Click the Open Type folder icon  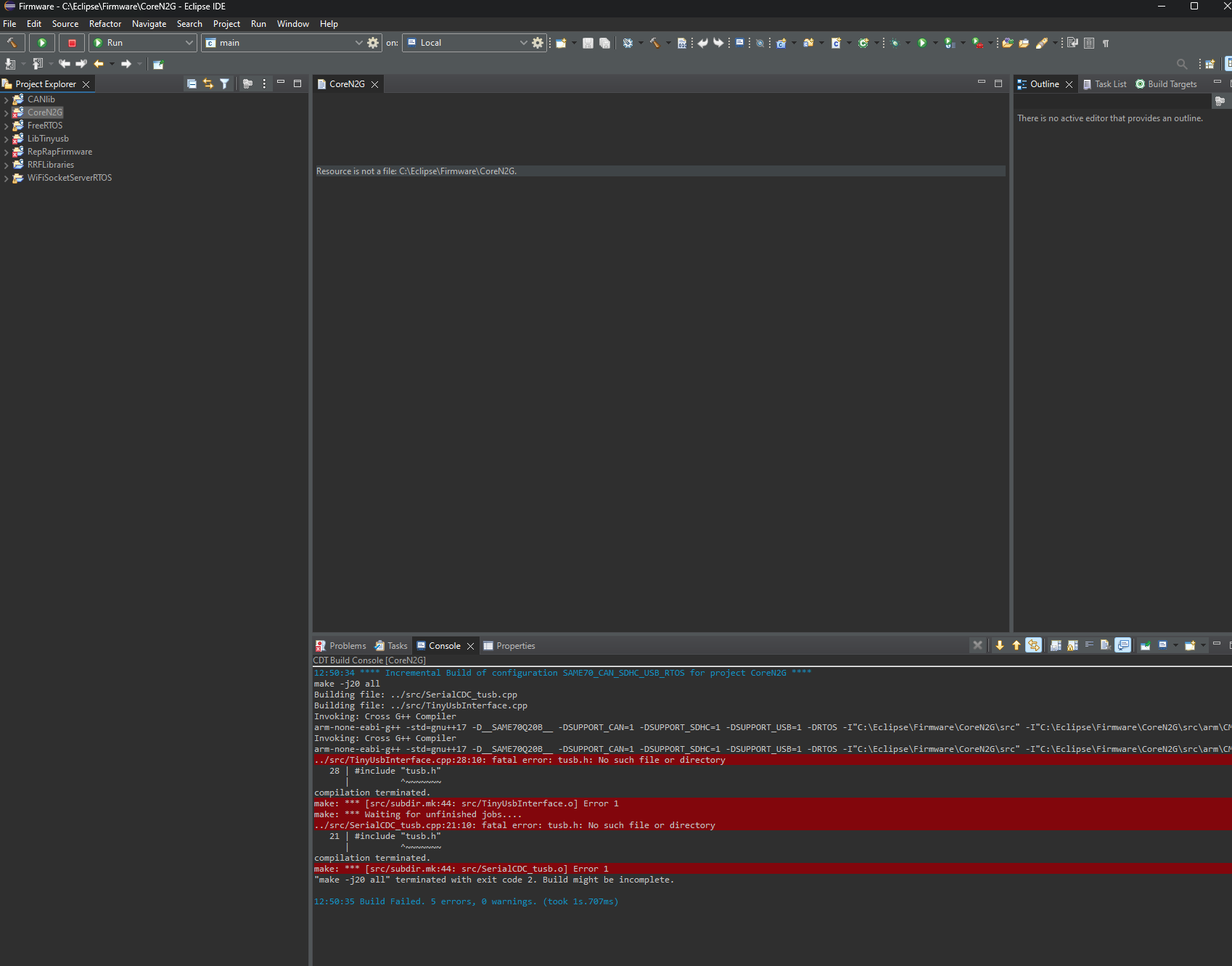pyautogui.click(x=1008, y=43)
